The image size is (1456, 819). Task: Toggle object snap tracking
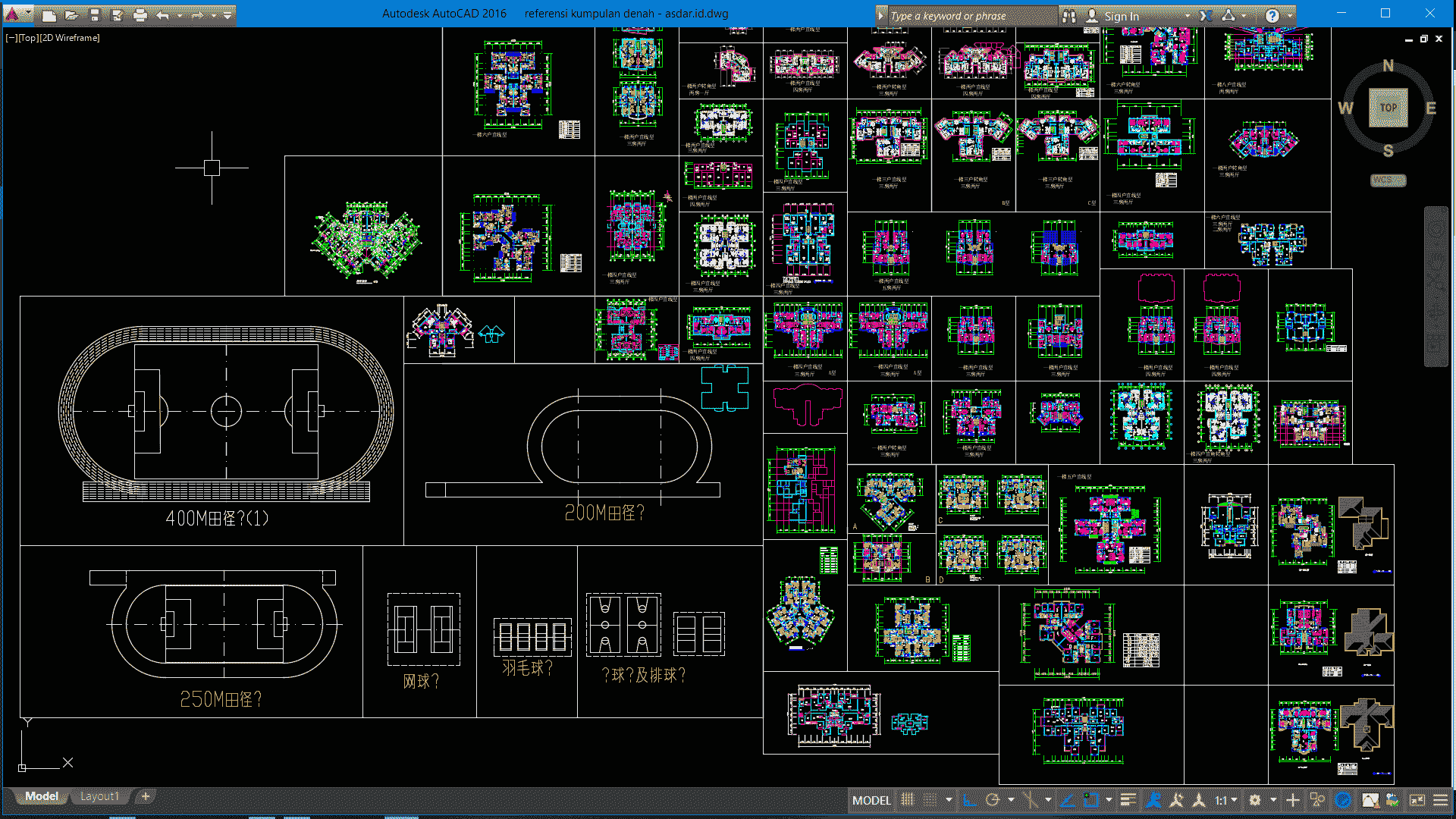(1067, 800)
